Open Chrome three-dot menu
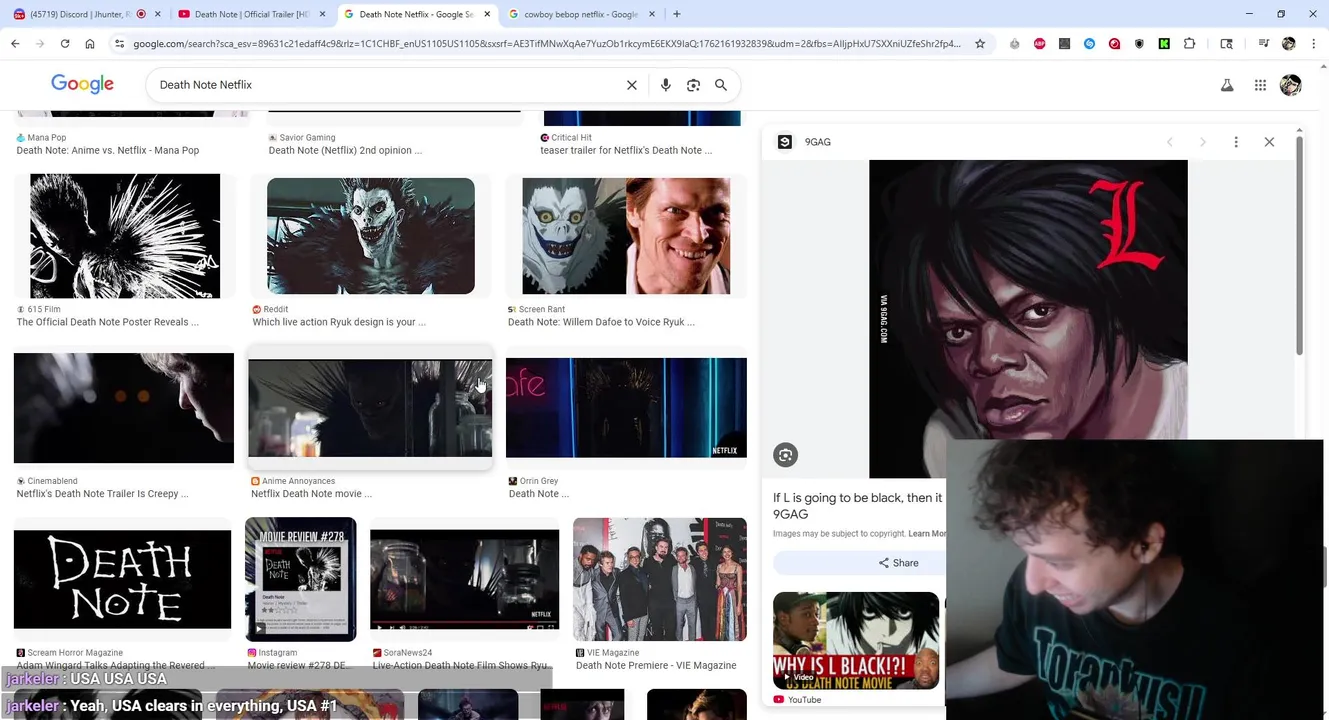 (1313, 44)
